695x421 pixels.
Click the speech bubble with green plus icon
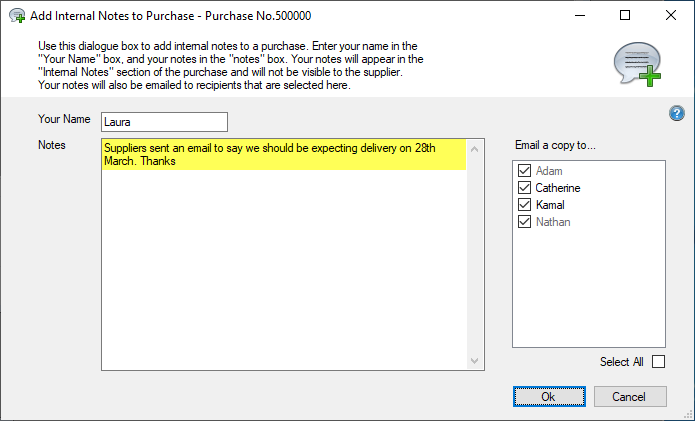pos(636,65)
